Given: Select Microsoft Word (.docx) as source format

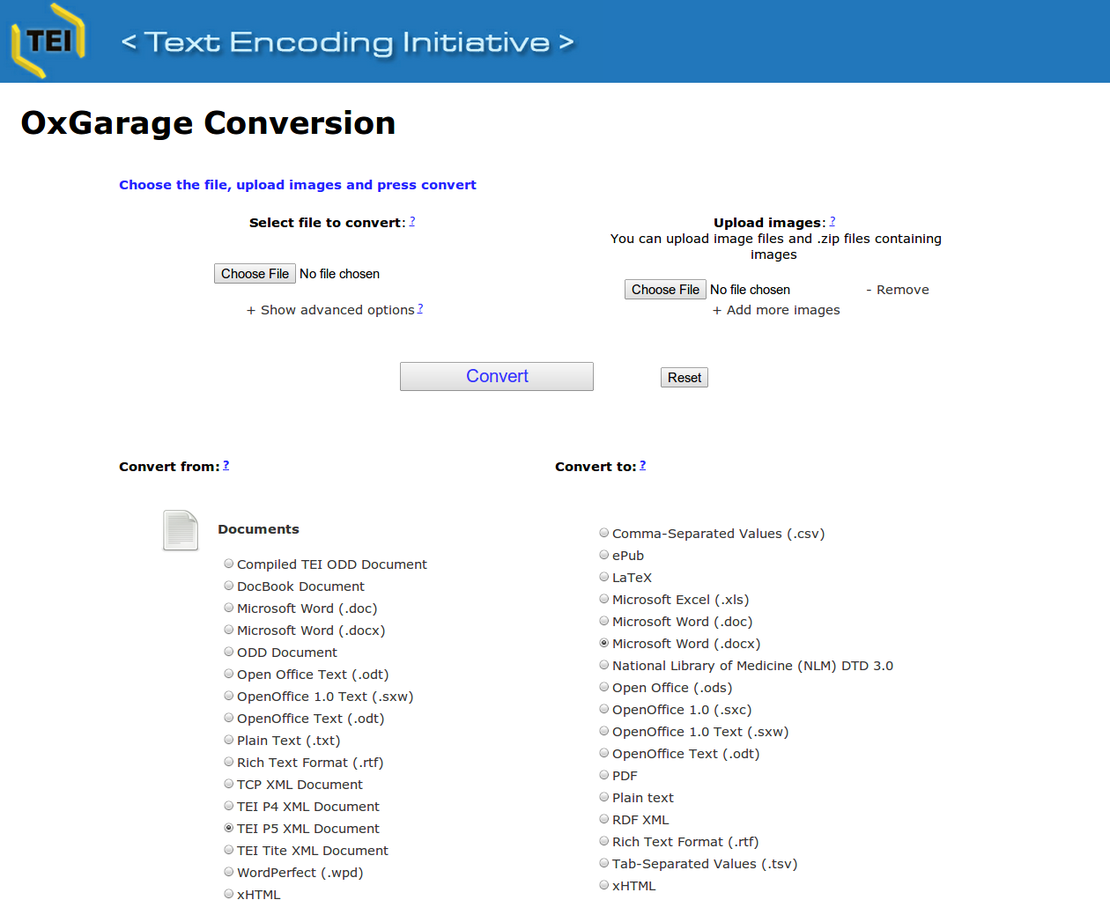Looking at the screenshot, I should (x=229, y=630).
